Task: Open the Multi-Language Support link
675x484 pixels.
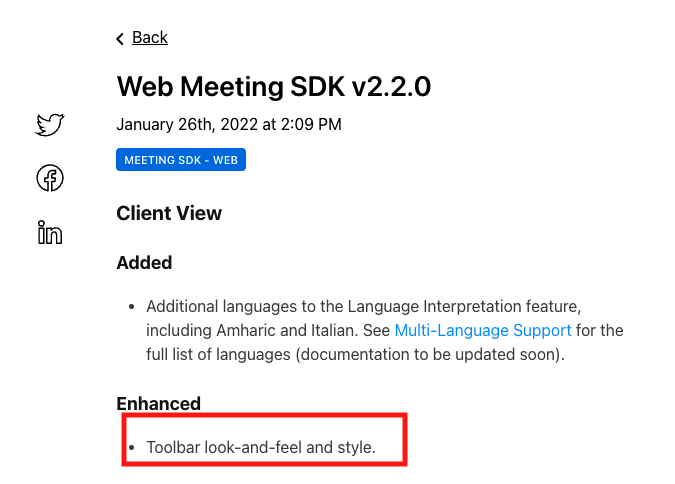Action: (x=483, y=330)
